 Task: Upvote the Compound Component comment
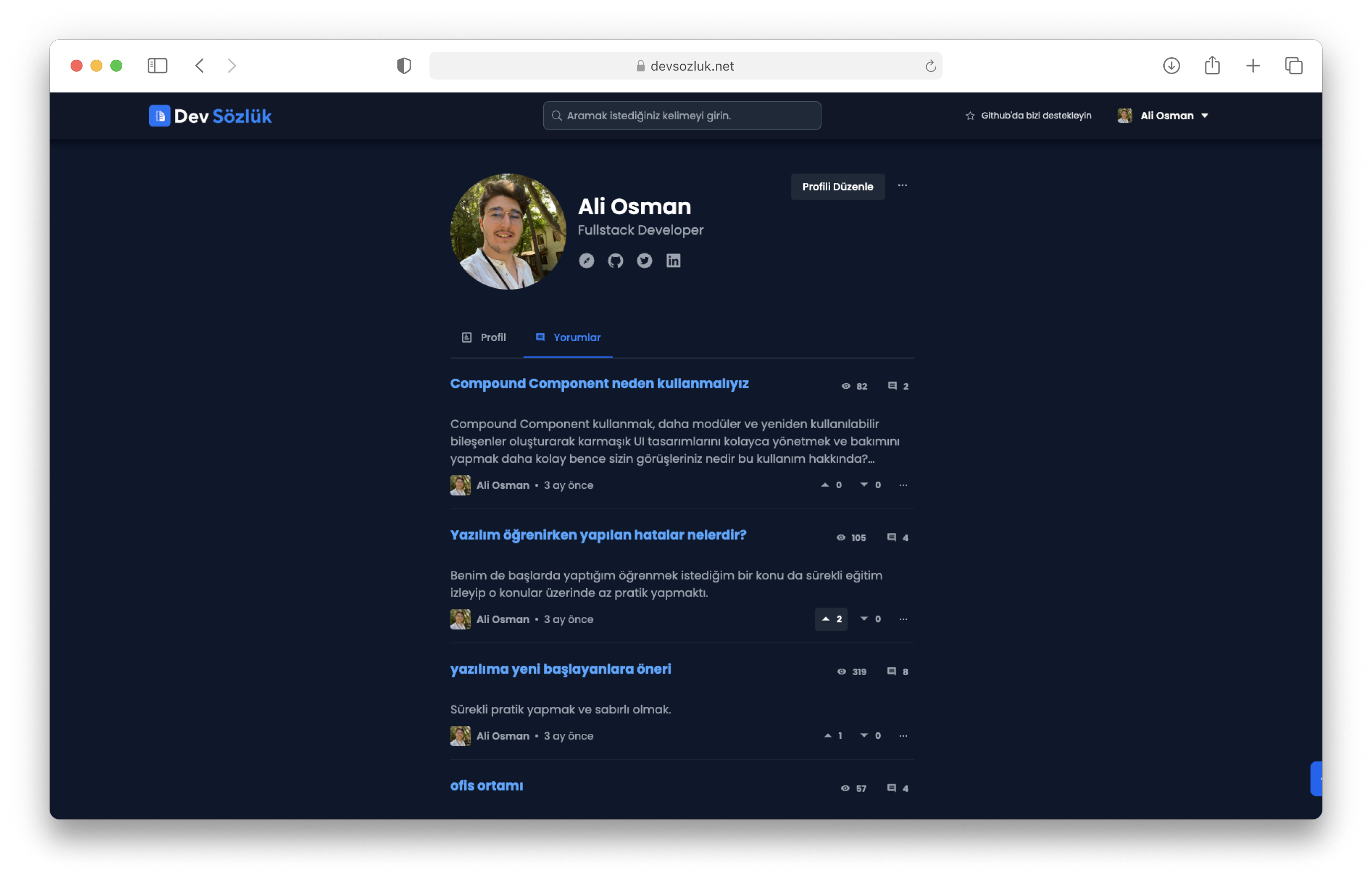(x=831, y=485)
